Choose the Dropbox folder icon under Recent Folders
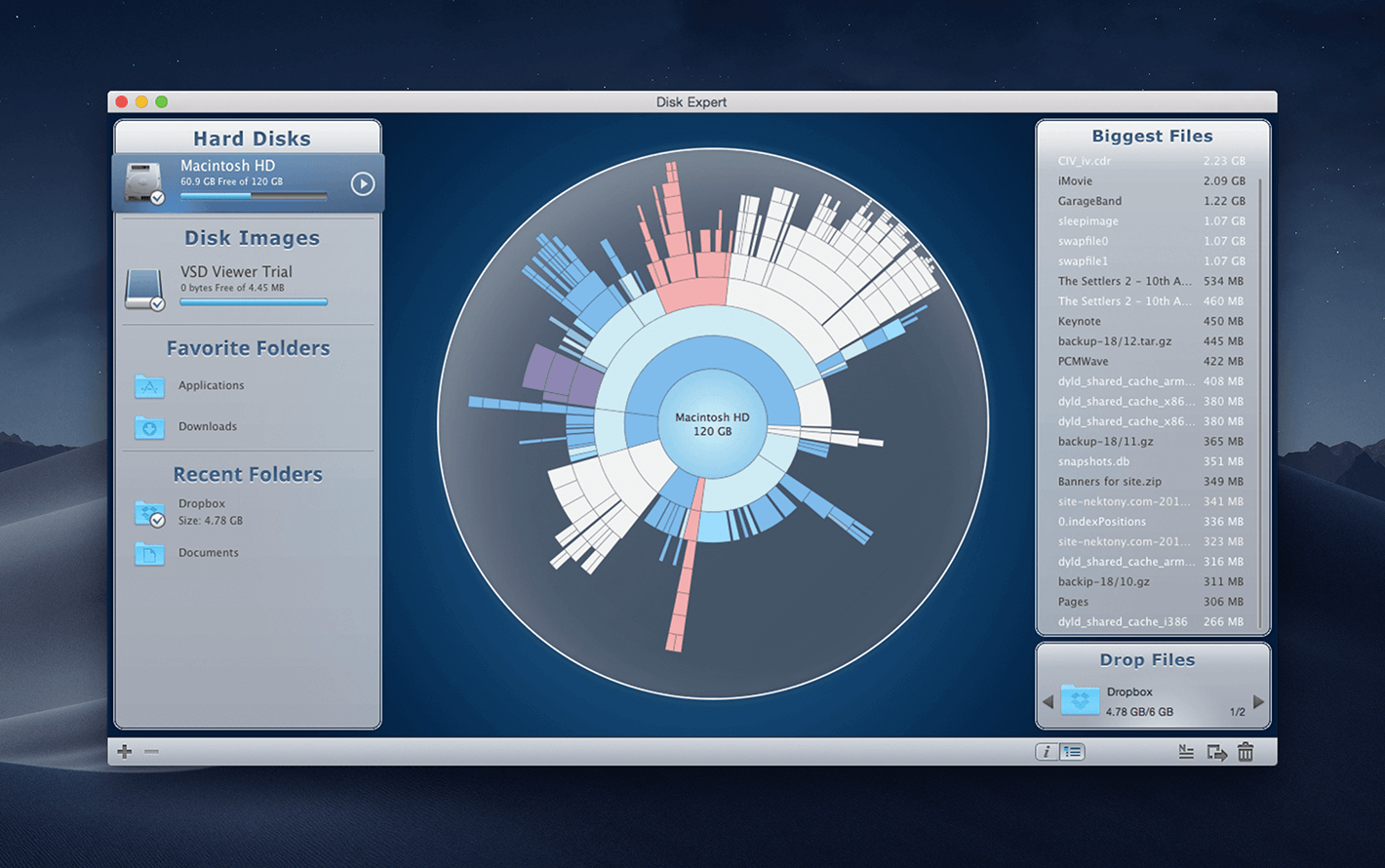 click(149, 513)
